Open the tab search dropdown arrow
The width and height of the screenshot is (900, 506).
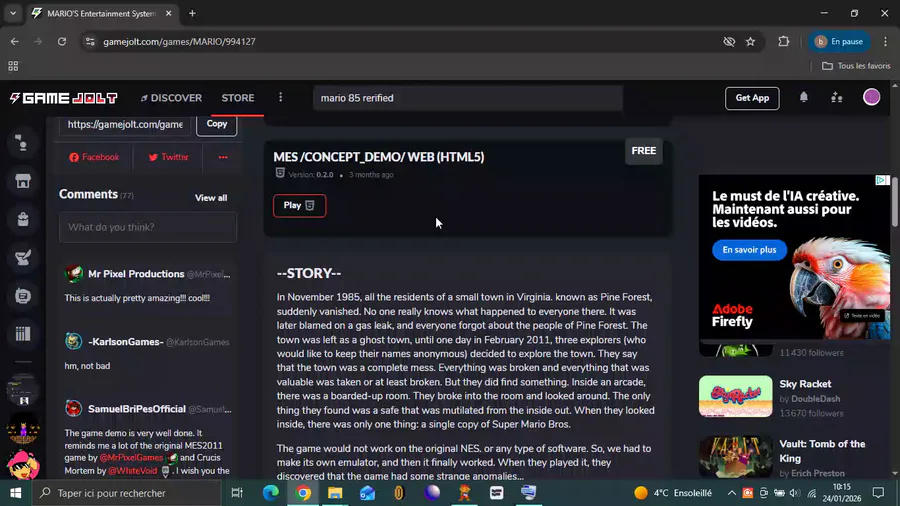click(x=13, y=13)
